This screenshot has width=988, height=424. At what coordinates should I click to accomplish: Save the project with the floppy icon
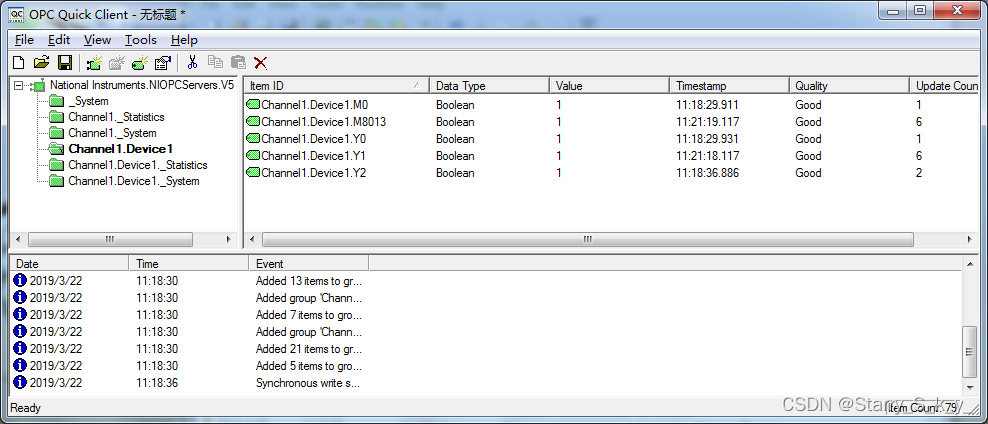(64, 62)
